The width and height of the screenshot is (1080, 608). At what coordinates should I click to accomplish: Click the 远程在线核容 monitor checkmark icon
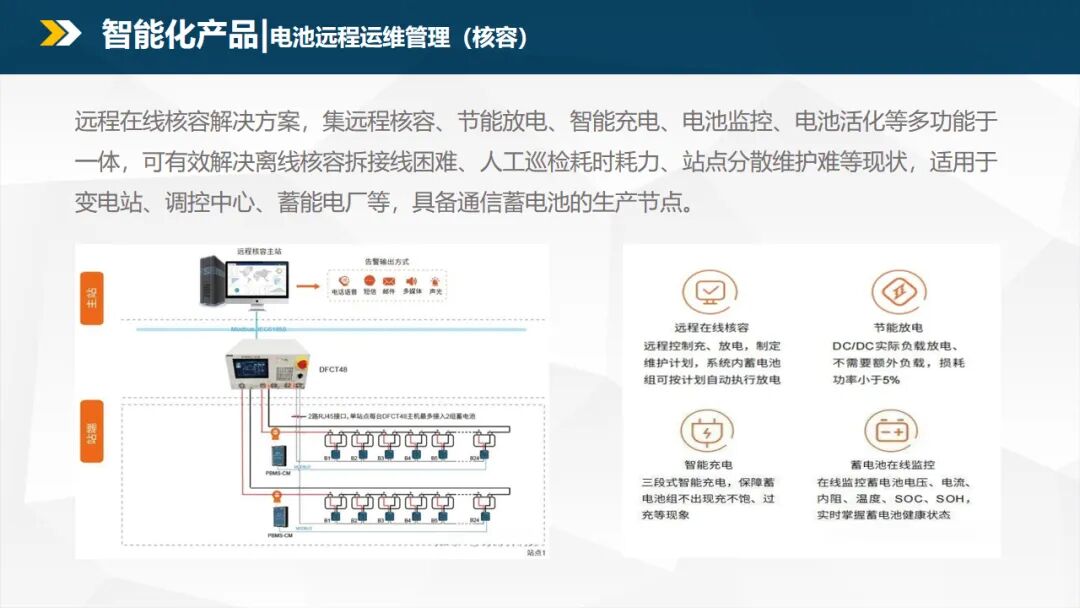tap(711, 292)
